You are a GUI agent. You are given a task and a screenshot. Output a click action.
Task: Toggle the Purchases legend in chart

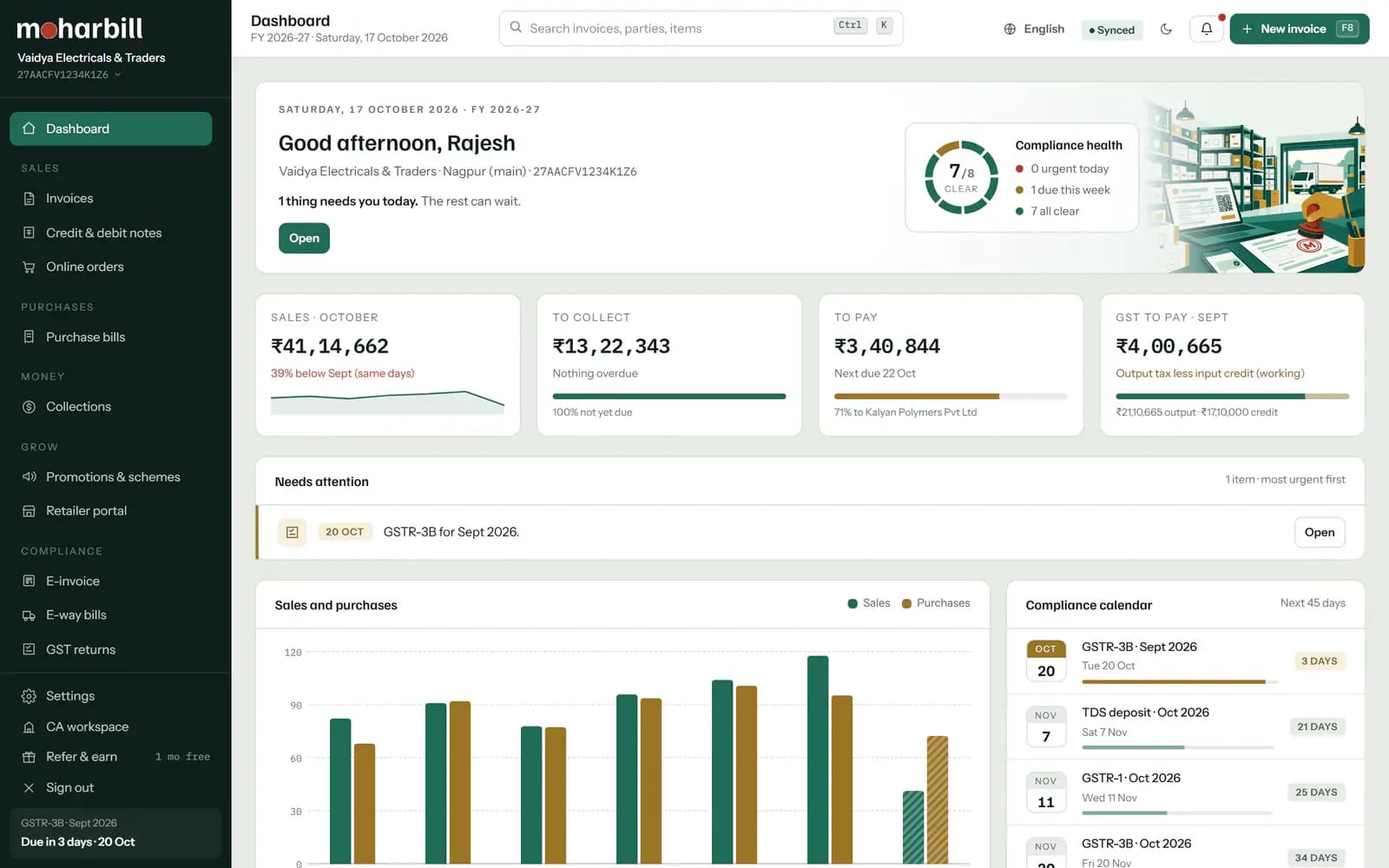[x=936, y=603]
